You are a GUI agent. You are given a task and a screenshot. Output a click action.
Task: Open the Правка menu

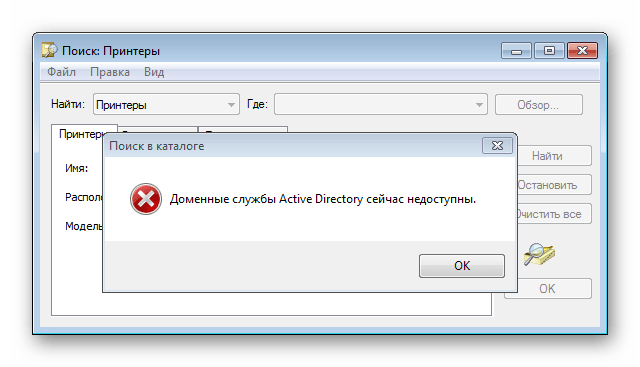pyautogui.click(x=110, y=72)
